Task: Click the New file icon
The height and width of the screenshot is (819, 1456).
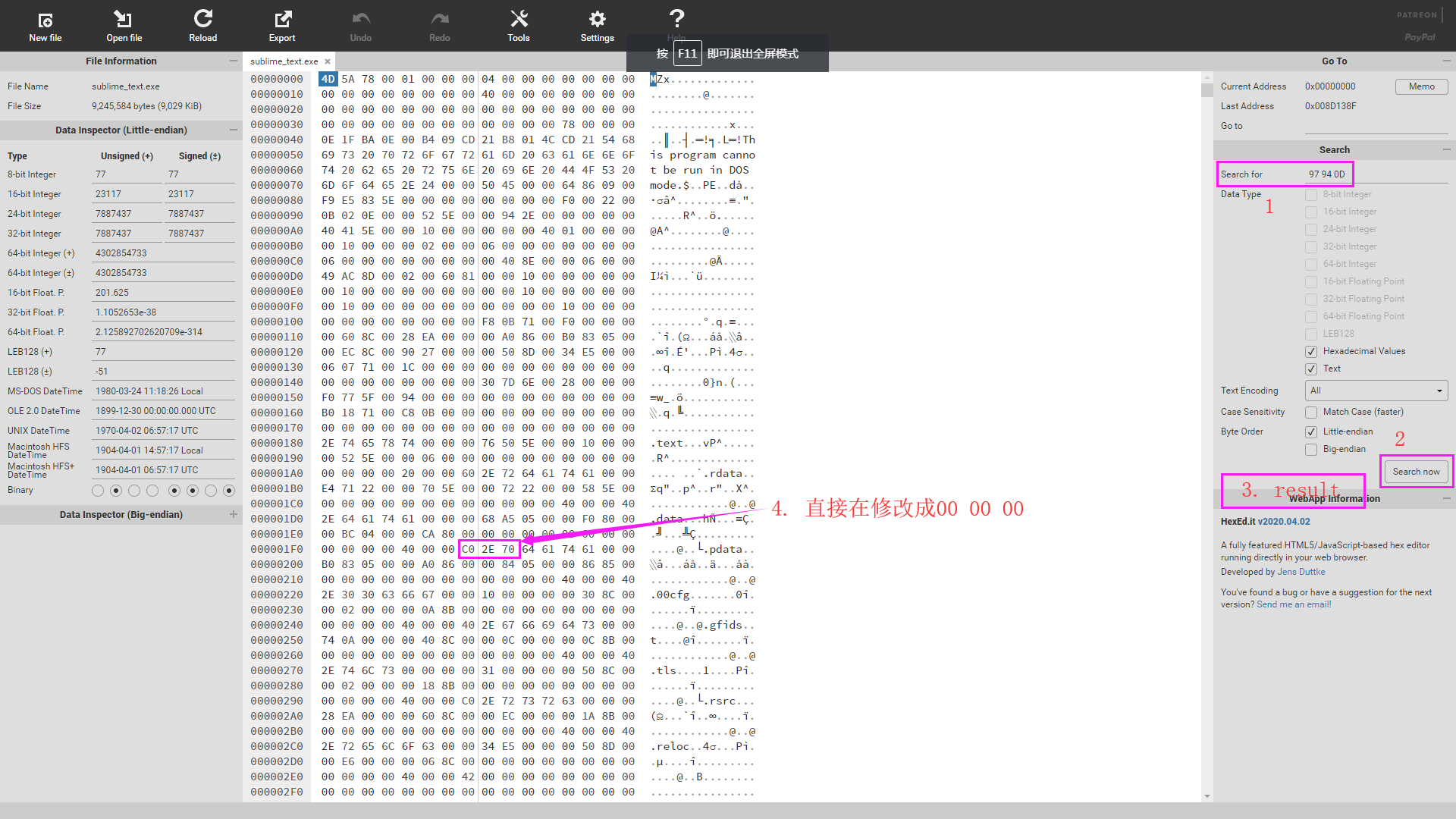Action: [45, 20]
